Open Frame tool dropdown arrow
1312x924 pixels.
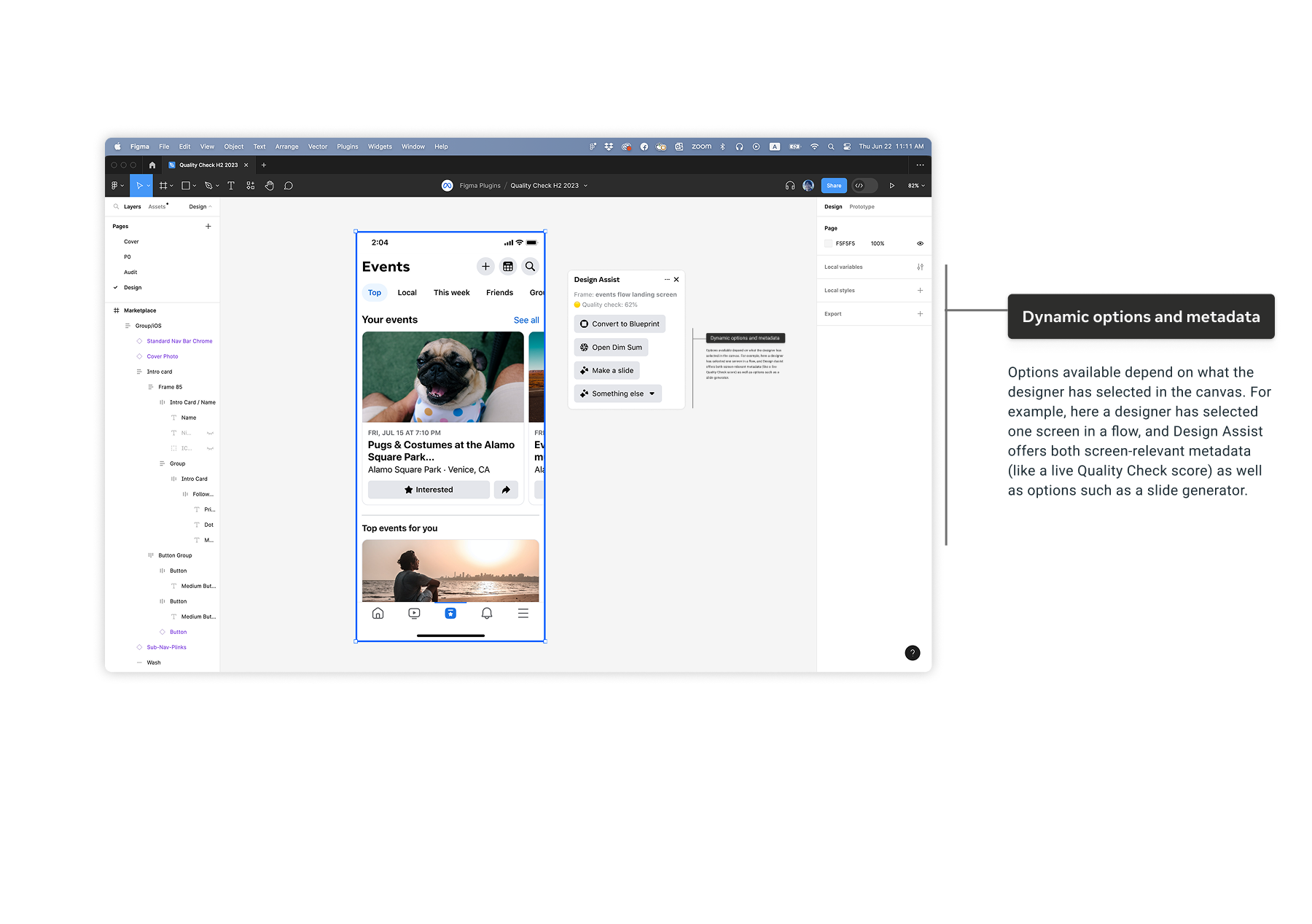click(171, 186)
